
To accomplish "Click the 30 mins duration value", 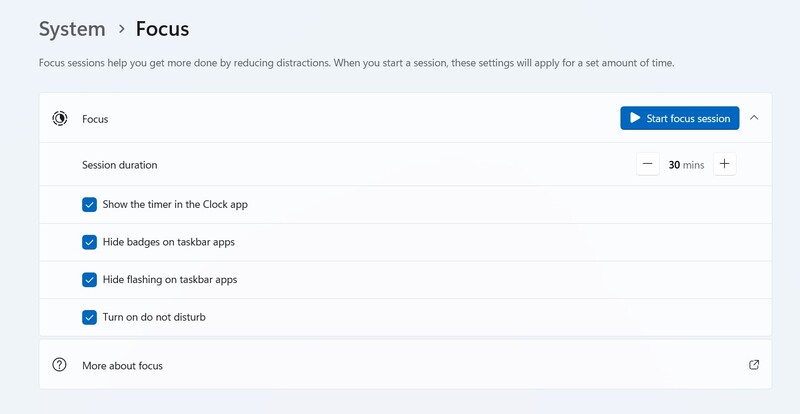I will [x=686, y=164].
